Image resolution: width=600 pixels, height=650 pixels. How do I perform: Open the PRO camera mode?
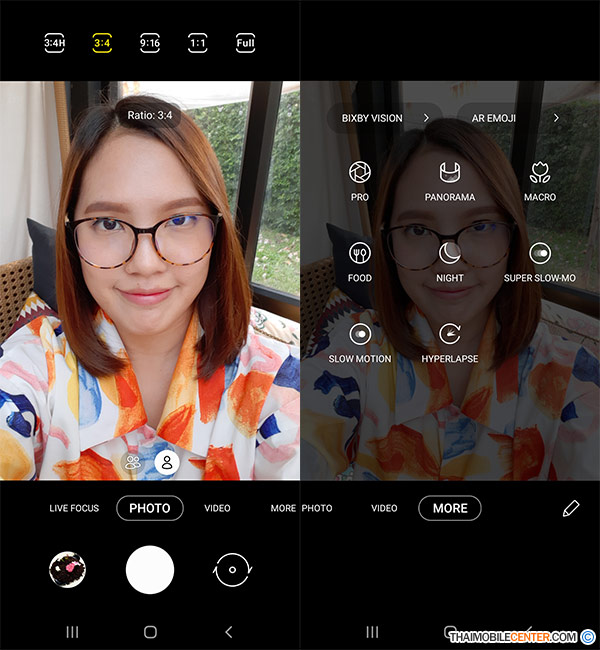tap(360, 181)
